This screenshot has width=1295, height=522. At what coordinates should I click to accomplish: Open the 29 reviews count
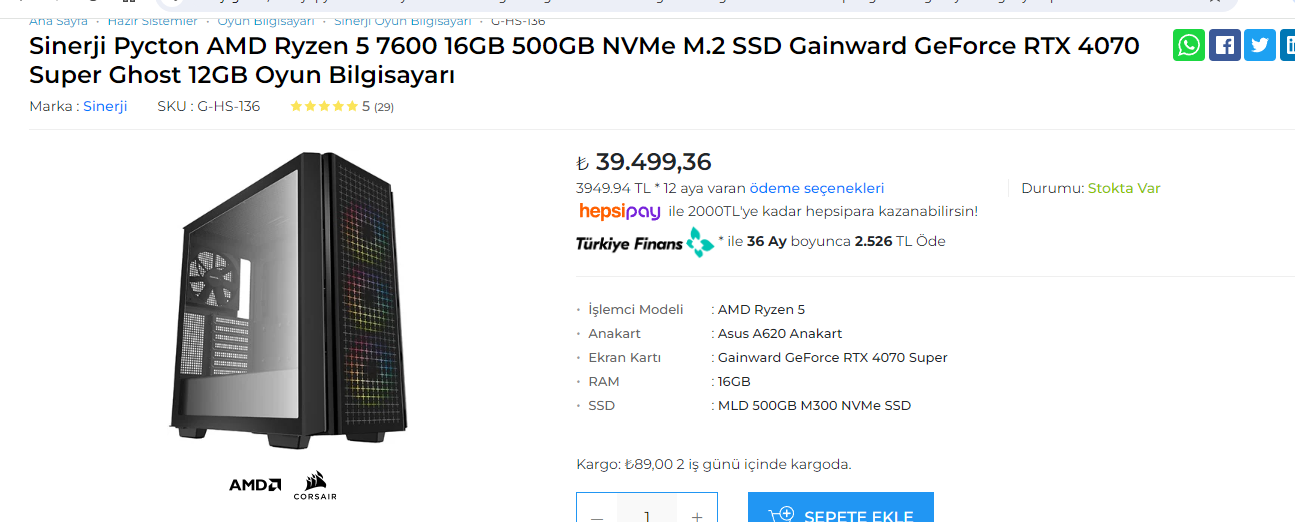[x=384, y=107]
